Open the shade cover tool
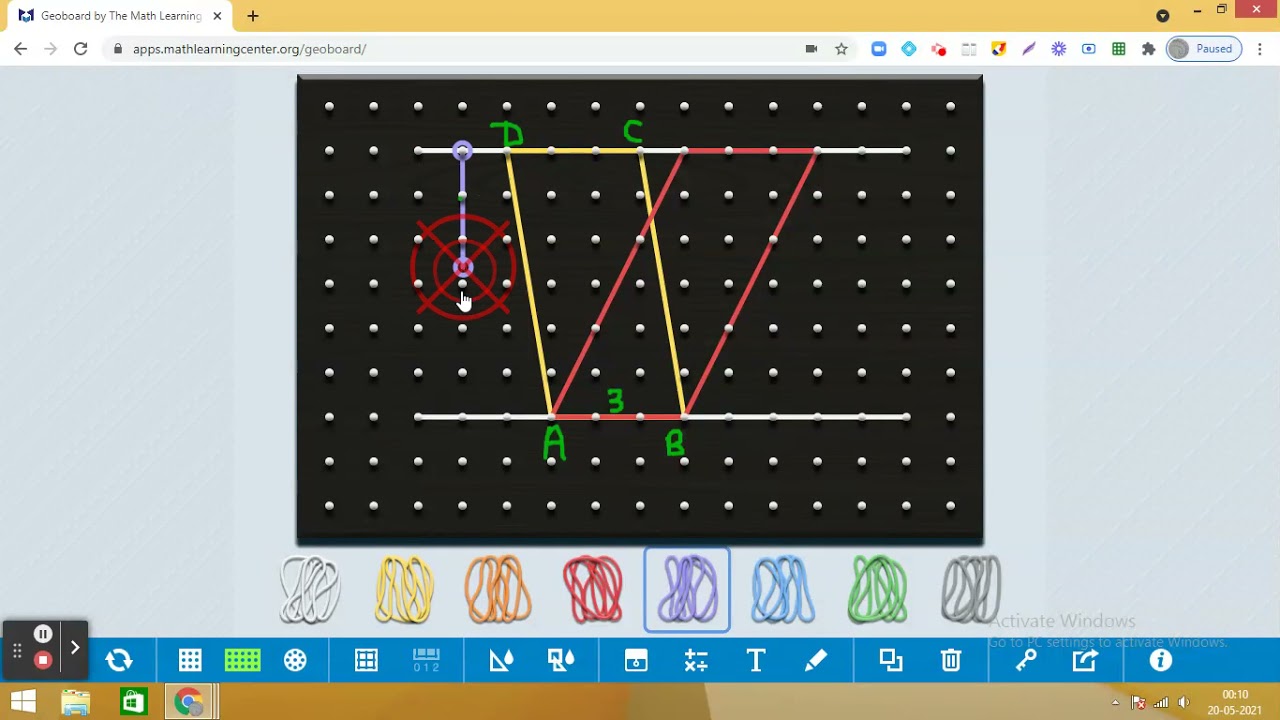This screenshot has width=1280, height=720. pos(636,660)
